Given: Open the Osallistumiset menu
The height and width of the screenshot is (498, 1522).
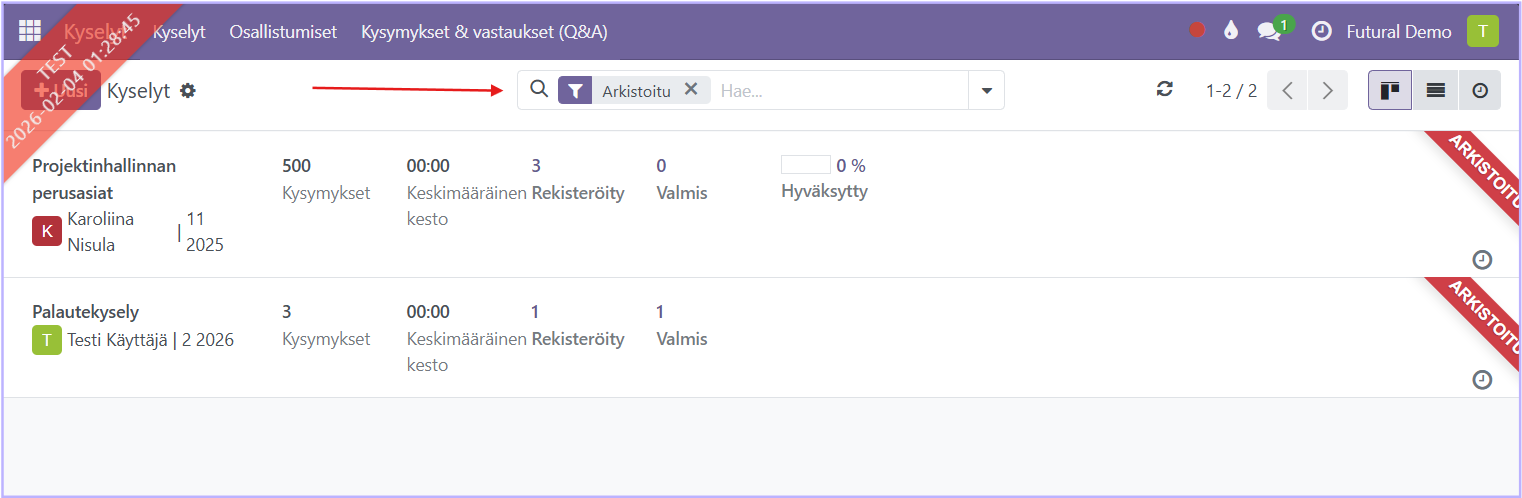Looking at the screenshot, I should (283, 31).
